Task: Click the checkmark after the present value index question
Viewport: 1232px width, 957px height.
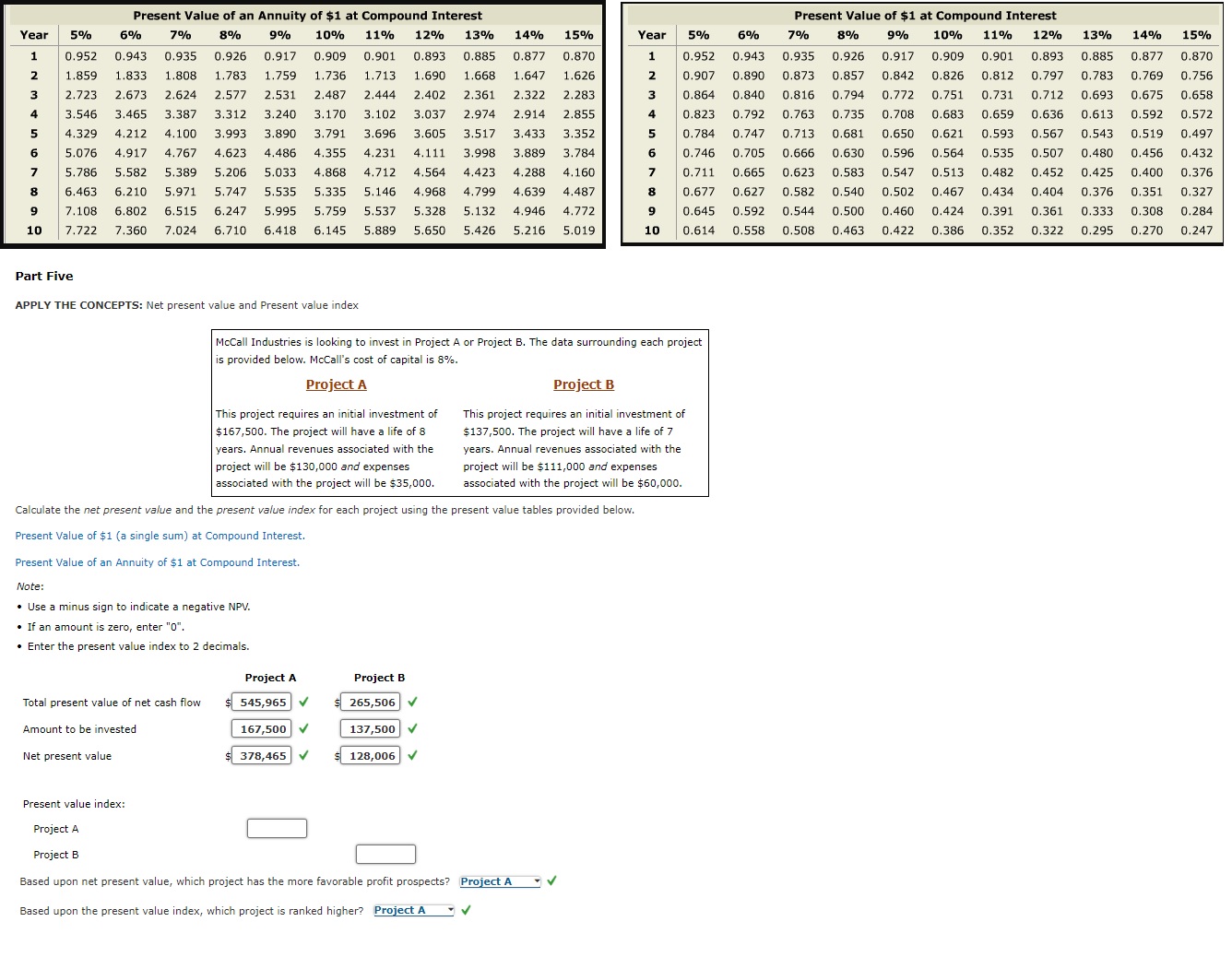Action: pyautogui.click(x=465, y=910)
